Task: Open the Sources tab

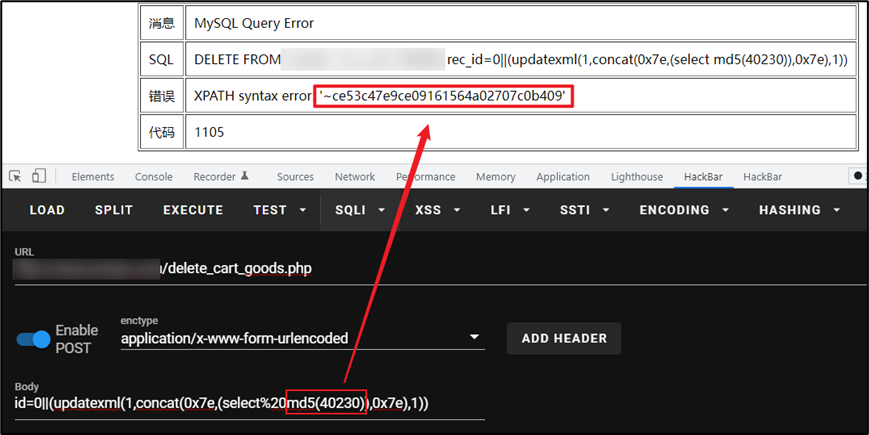Action: (x=295, y=177)
